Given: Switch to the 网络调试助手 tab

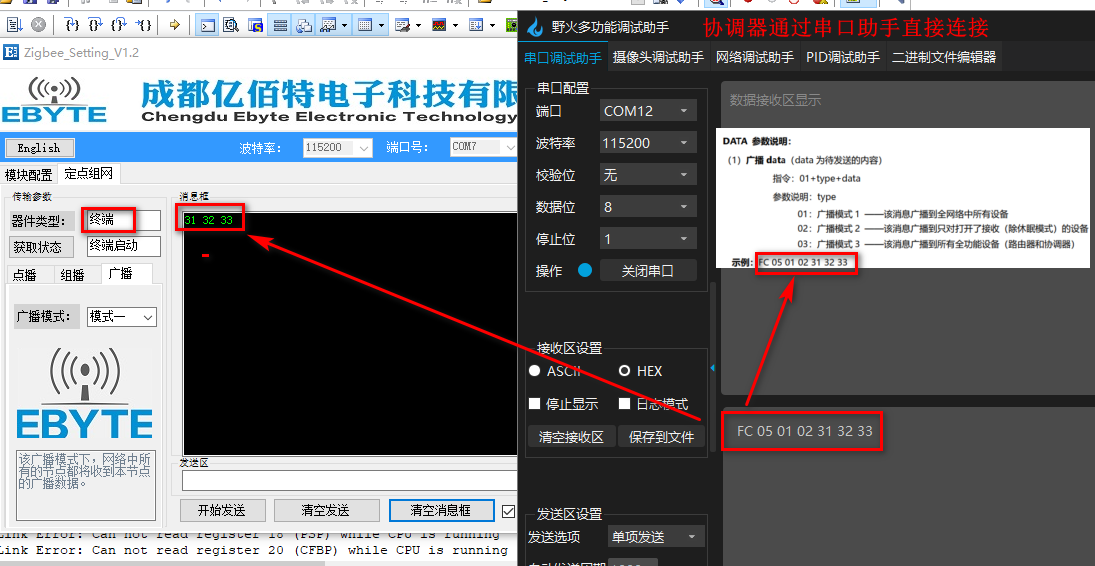Looking at the screenshot, I should (x=755, y=57).
